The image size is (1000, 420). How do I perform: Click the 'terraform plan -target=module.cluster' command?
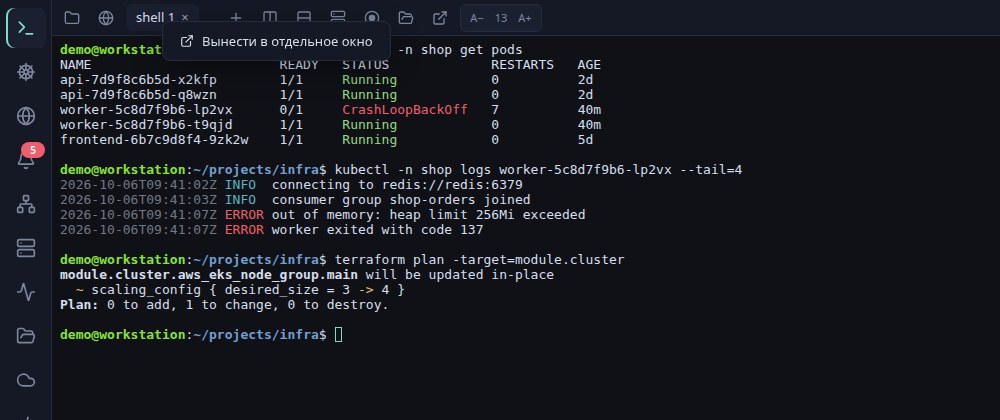click(480, 259)
